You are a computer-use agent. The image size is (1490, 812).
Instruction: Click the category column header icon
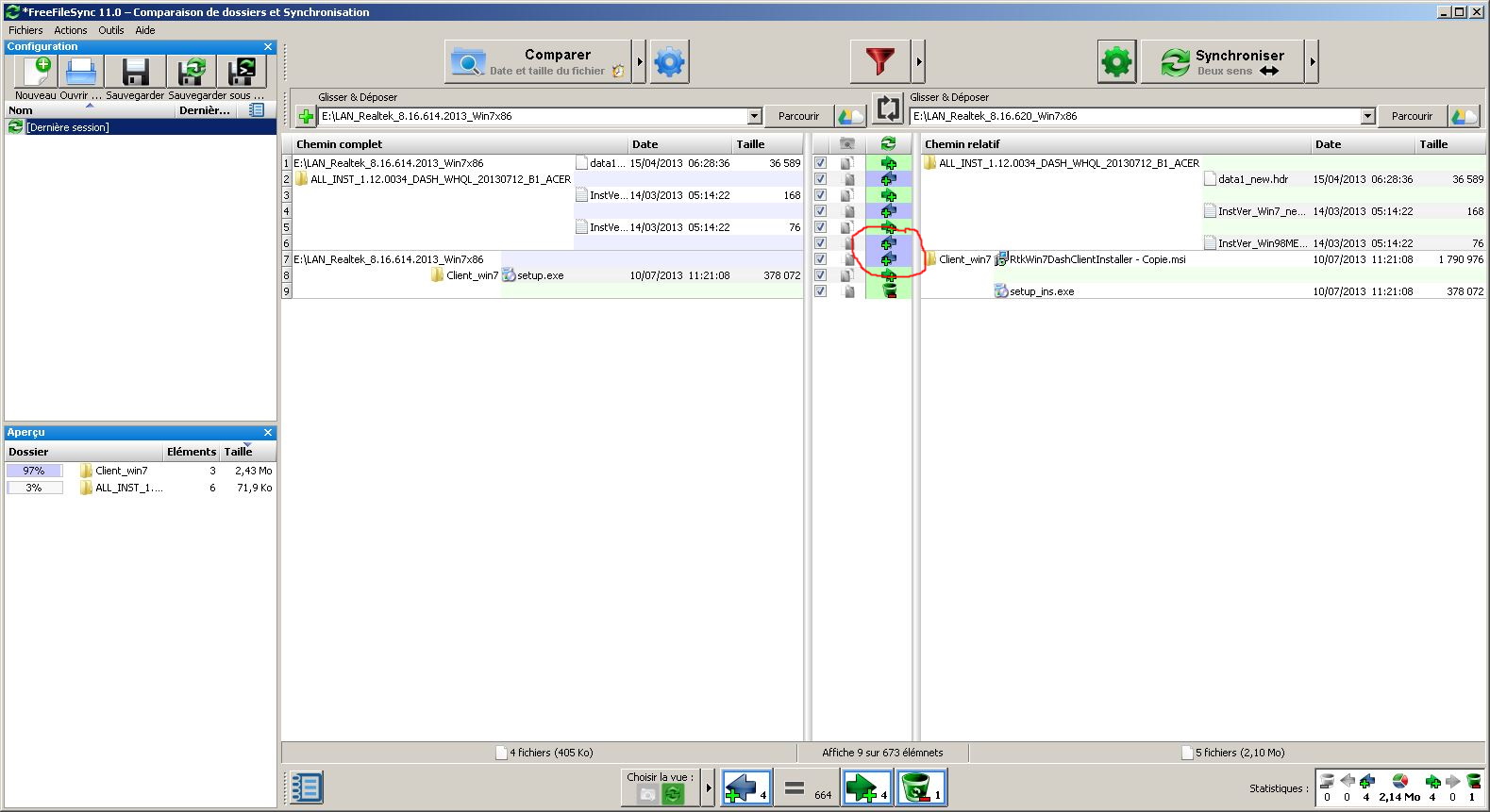click(847, 144)
